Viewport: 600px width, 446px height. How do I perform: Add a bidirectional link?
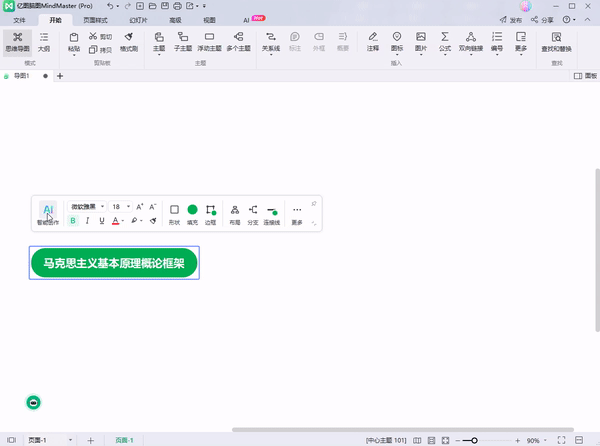tap(471, 42)
